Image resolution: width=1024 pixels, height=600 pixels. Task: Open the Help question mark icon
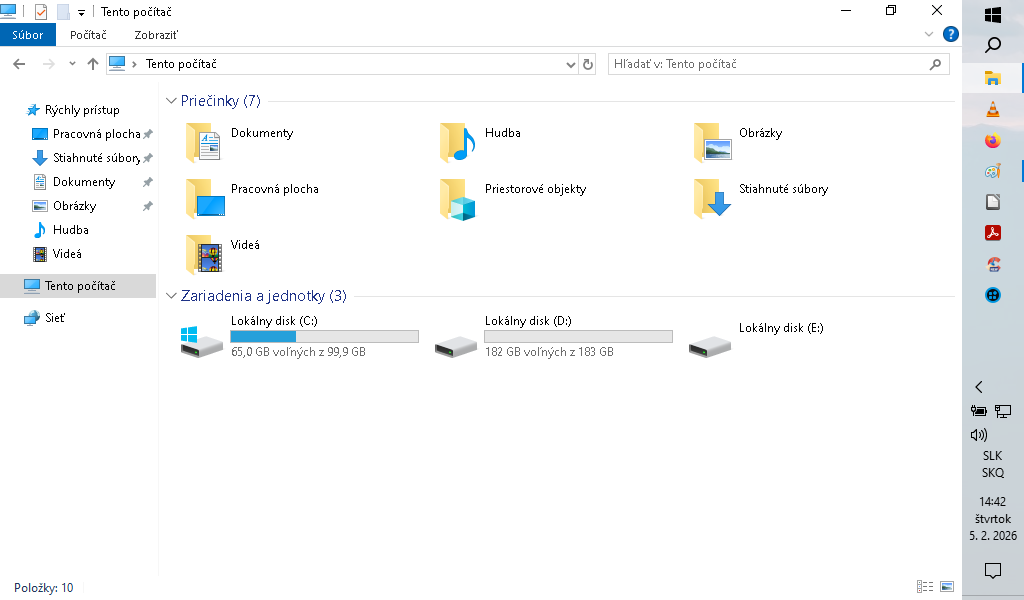pyautogui.click(x=950, y=34)
